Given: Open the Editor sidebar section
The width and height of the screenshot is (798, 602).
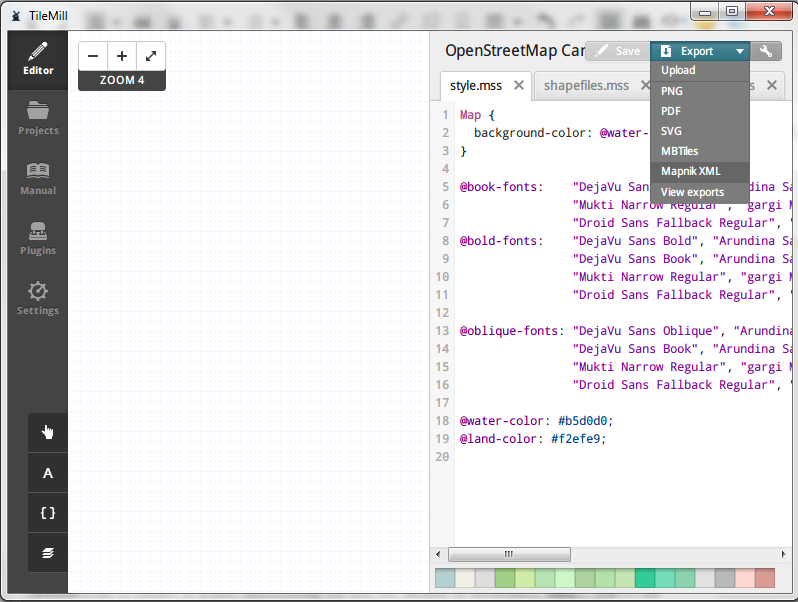Looking at the screenshot, I should pyautogui.click(x=38, y=60).
